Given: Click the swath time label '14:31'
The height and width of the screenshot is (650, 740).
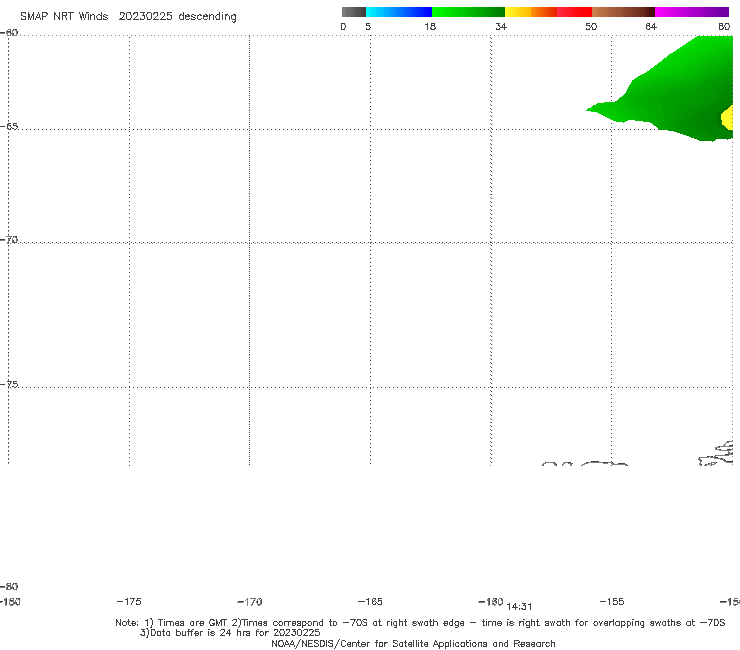Looking at the screenshot, I should pyautogui.click(x=519, y=607).
